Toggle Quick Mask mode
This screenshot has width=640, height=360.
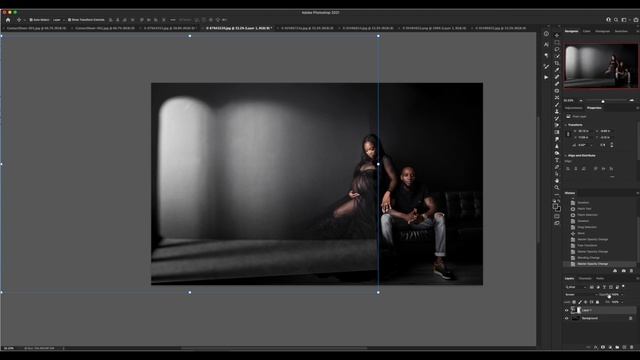pos(557,216)
